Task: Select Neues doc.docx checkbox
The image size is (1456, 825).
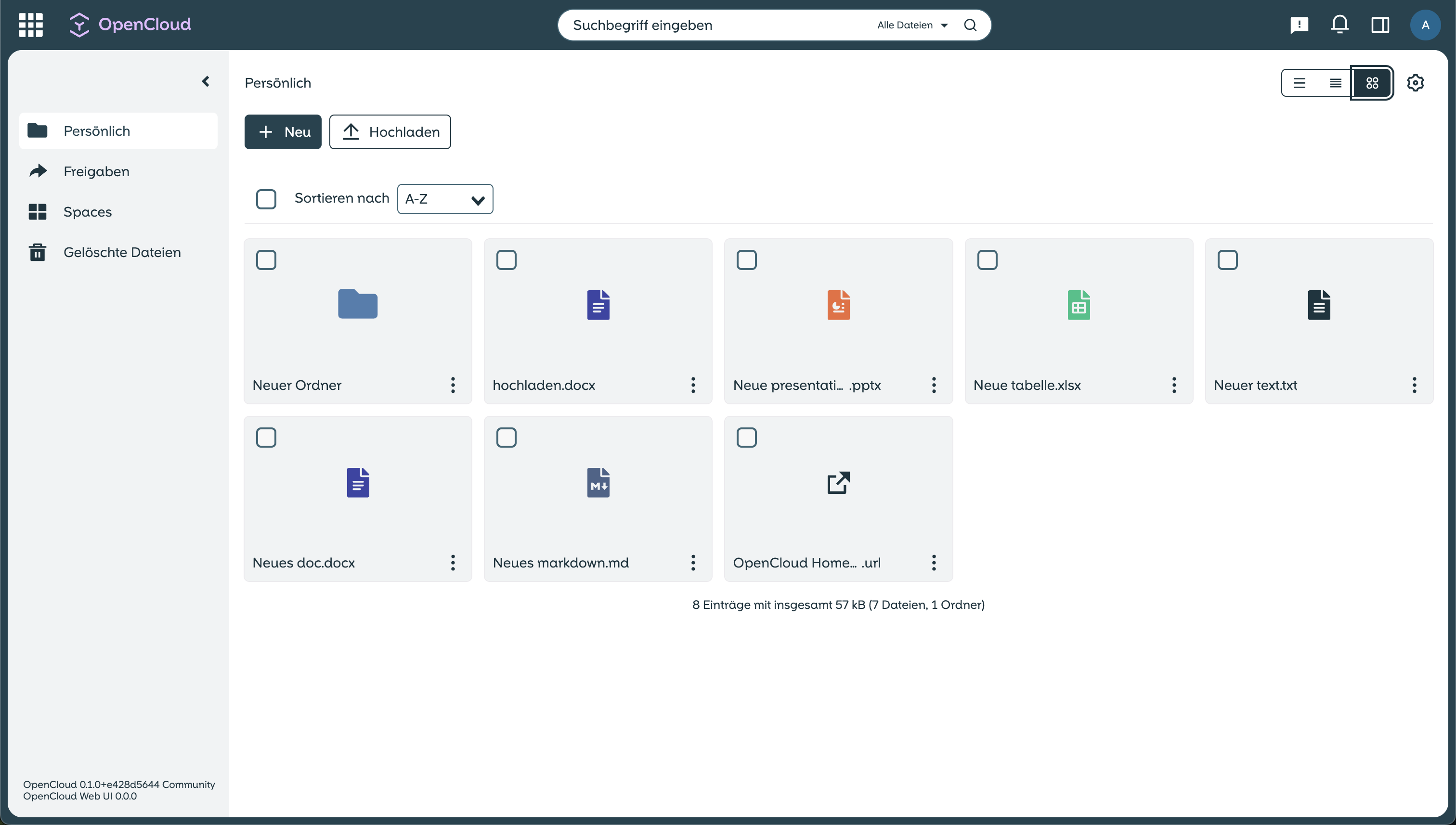Action: coord(266,438)
